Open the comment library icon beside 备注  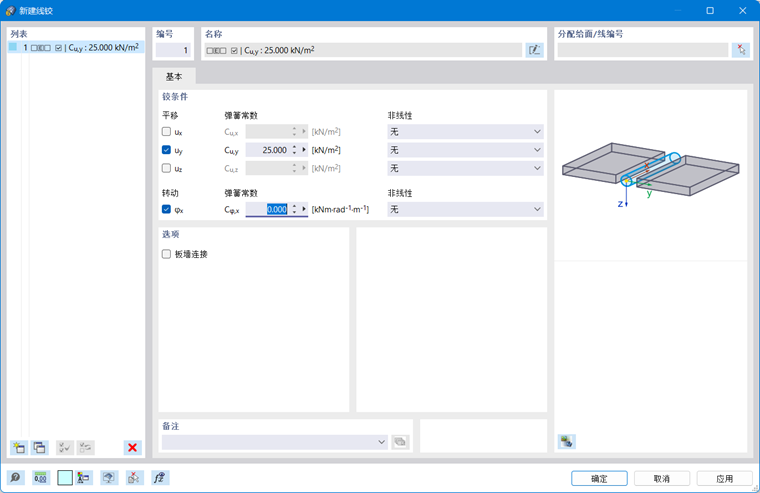(400, 442)
